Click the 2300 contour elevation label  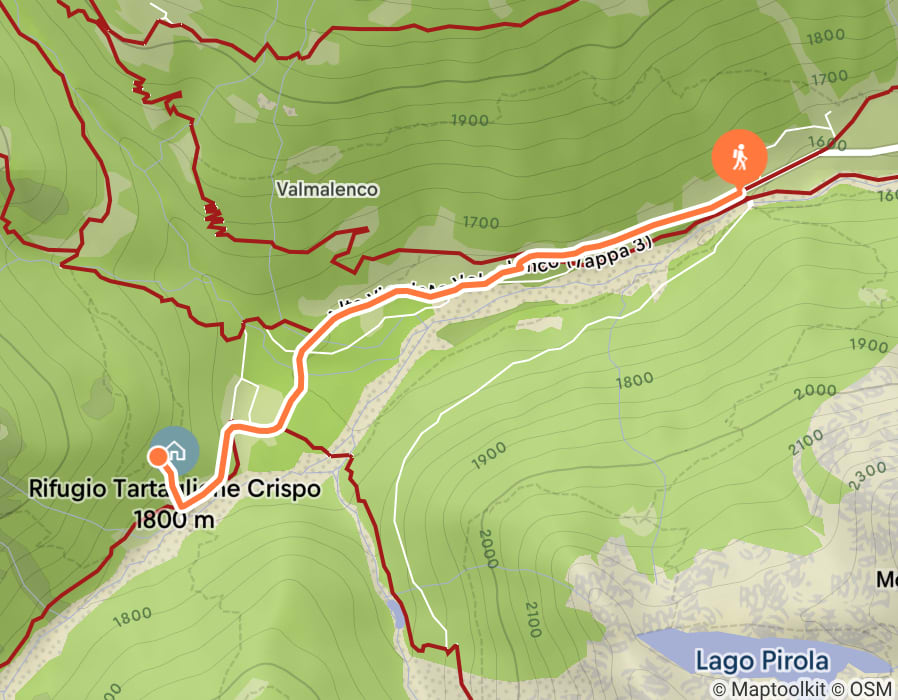click(868, 476)
